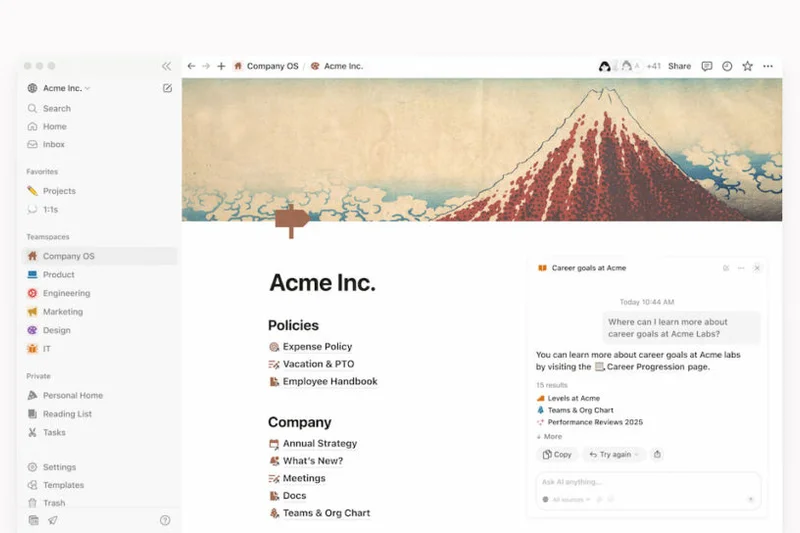This screenshot has width=800, height=533.
Task: Open help via the question mark icon
Action: [165, 520]
